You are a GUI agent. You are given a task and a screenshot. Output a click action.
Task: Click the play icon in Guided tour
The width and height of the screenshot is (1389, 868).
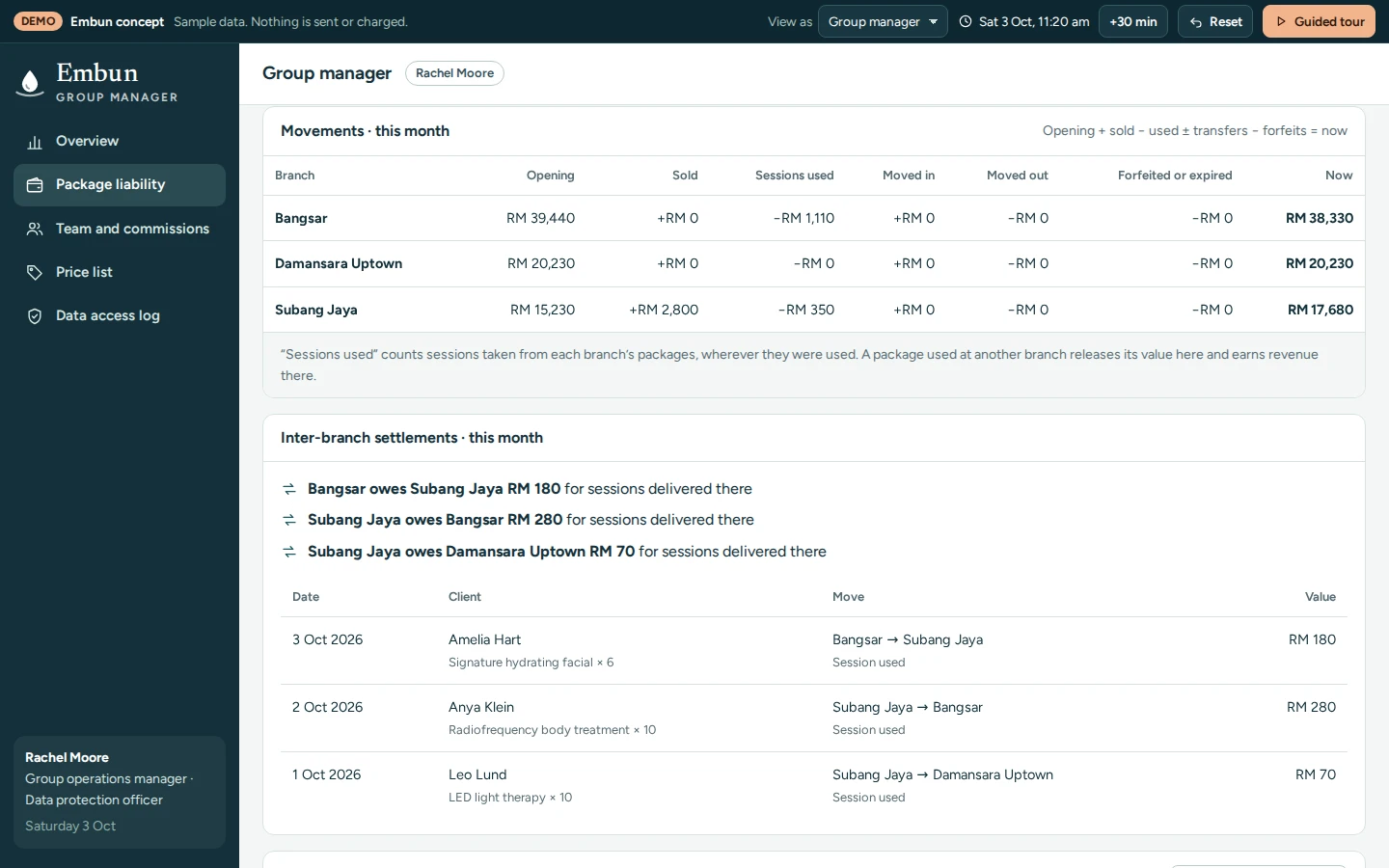pyautogui.click(x=1281, y=21)
